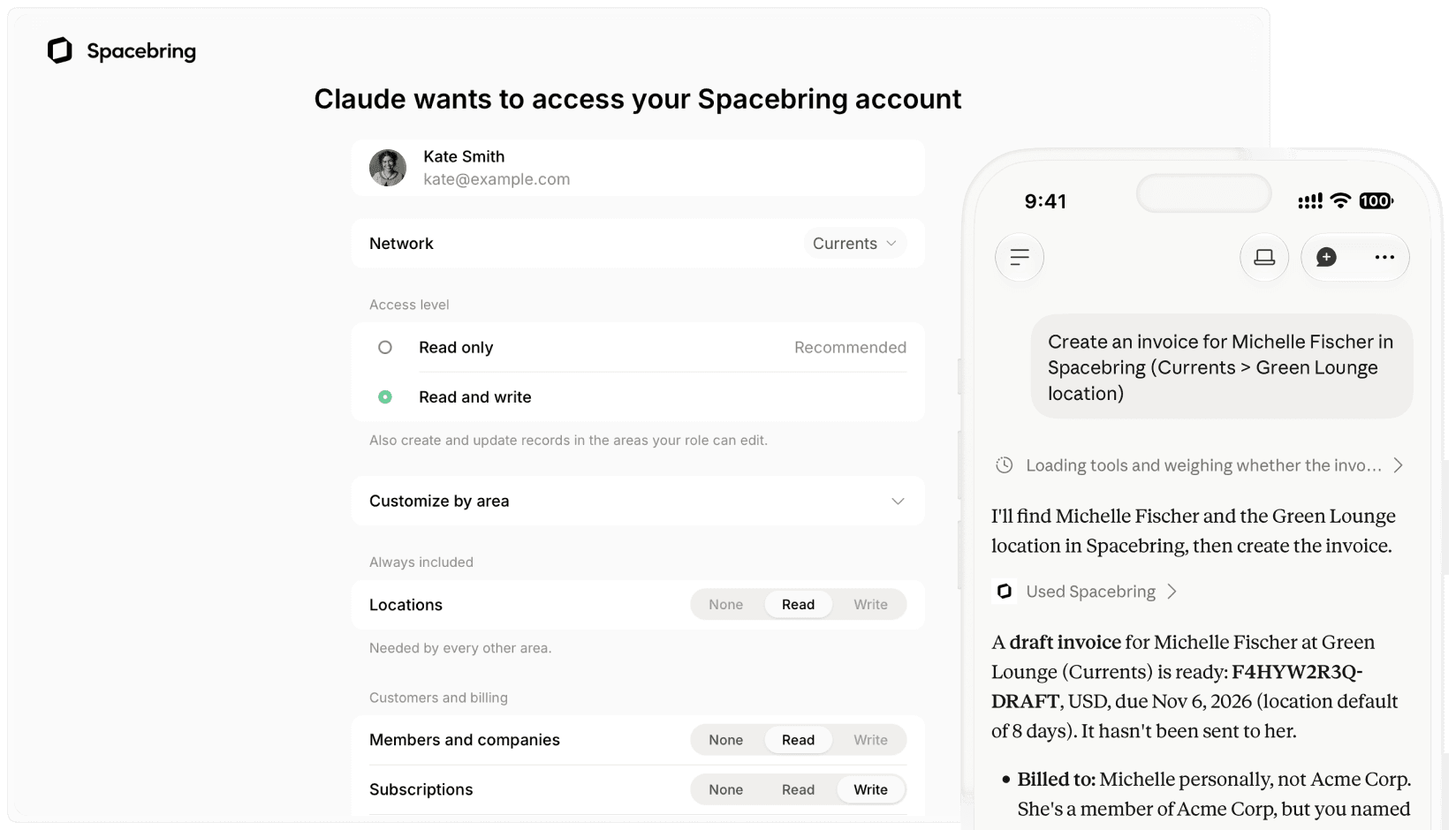
Task: Click Kate Smith's avatar photo
Action: [x=388, y=168]
